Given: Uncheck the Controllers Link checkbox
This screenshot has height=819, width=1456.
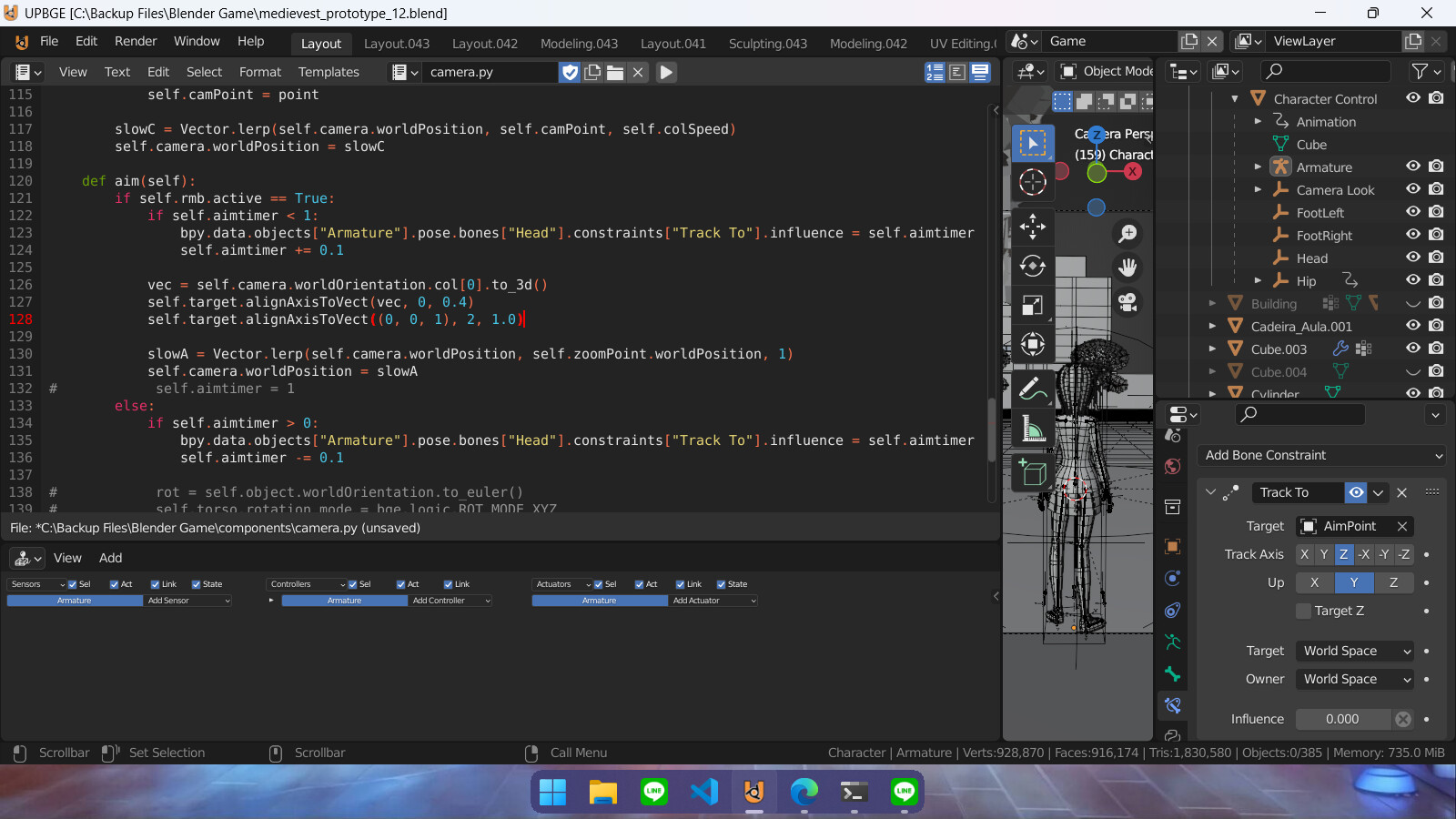Looking at the screenshot, I should (x=449, y=584).
